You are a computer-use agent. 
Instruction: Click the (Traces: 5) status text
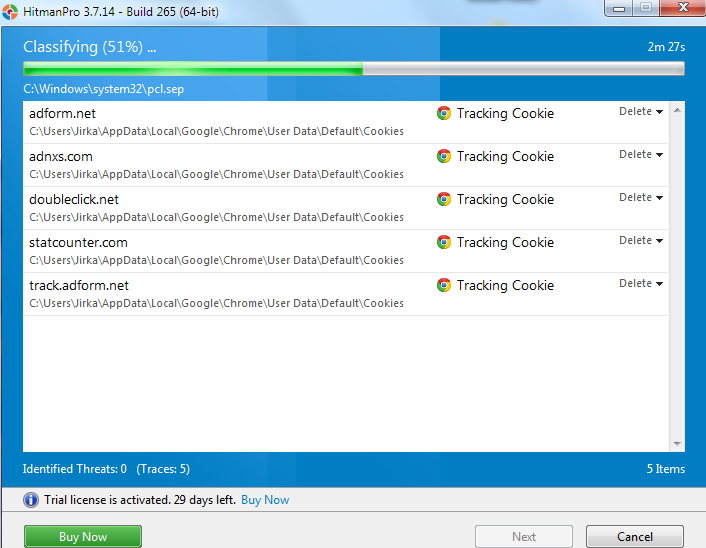click(163, 469)
